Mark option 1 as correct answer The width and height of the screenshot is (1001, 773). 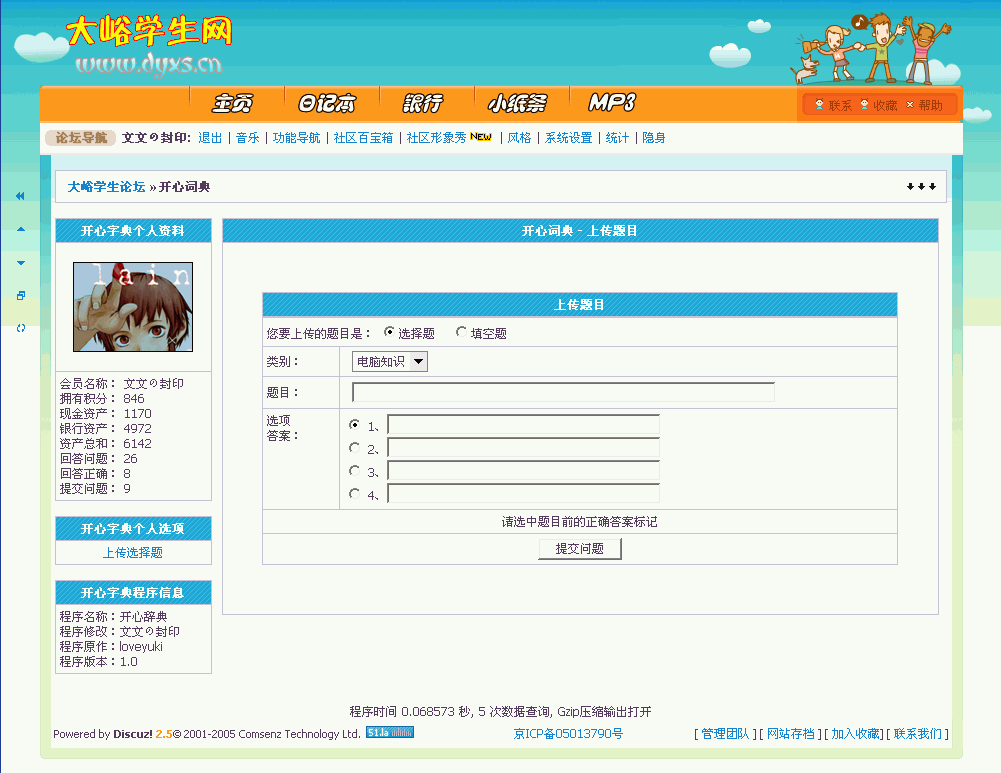click(354, 424)
